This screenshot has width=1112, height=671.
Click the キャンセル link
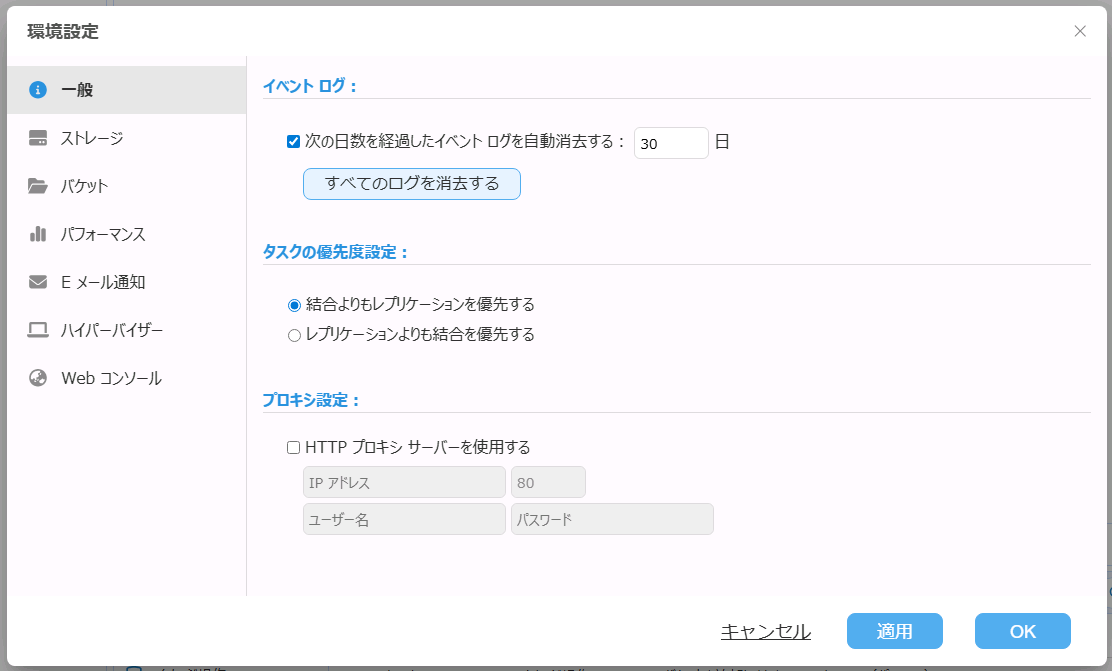click(x=765, y=631)
